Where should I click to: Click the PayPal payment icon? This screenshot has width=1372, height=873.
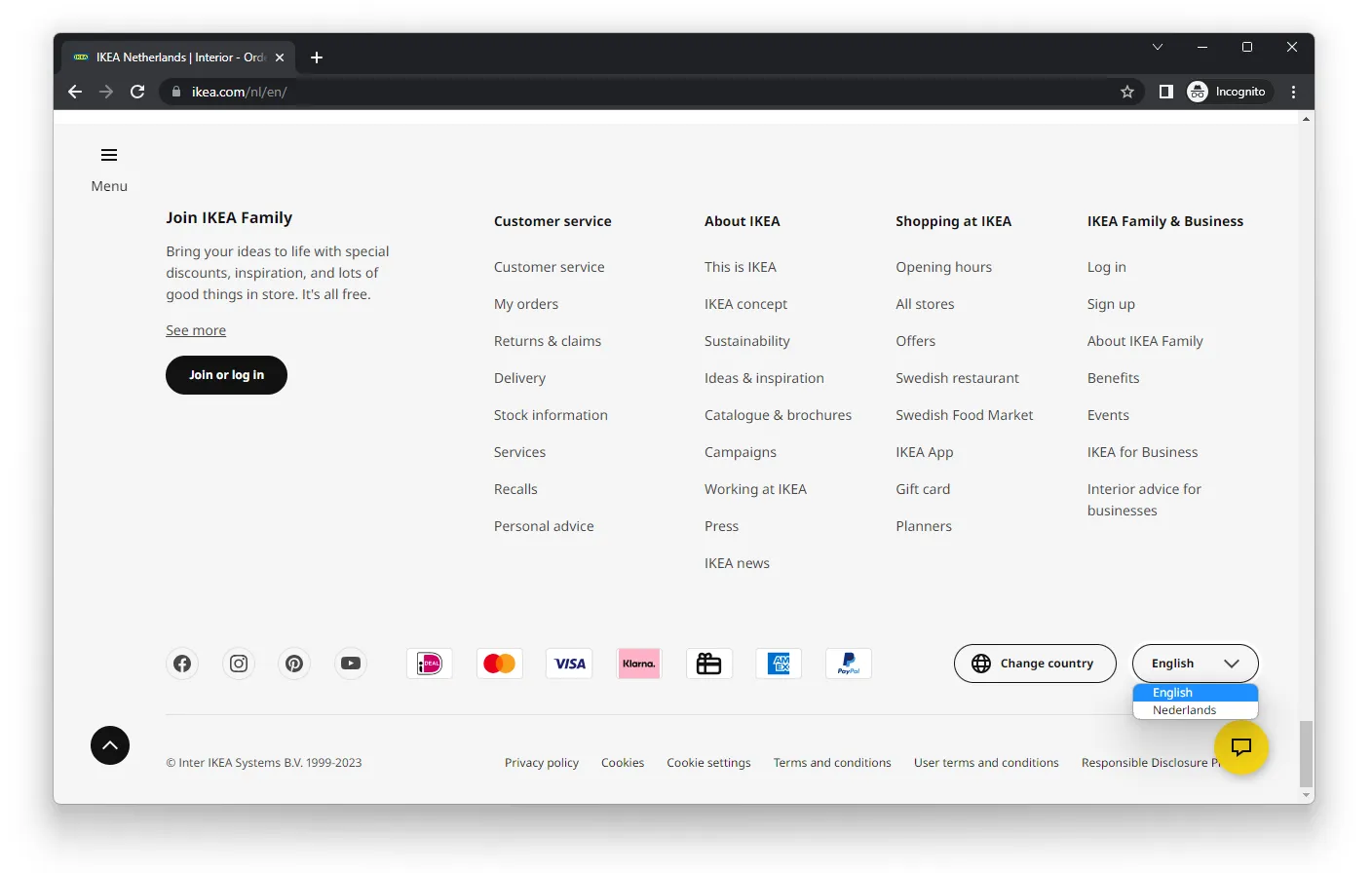coord(849,664)
